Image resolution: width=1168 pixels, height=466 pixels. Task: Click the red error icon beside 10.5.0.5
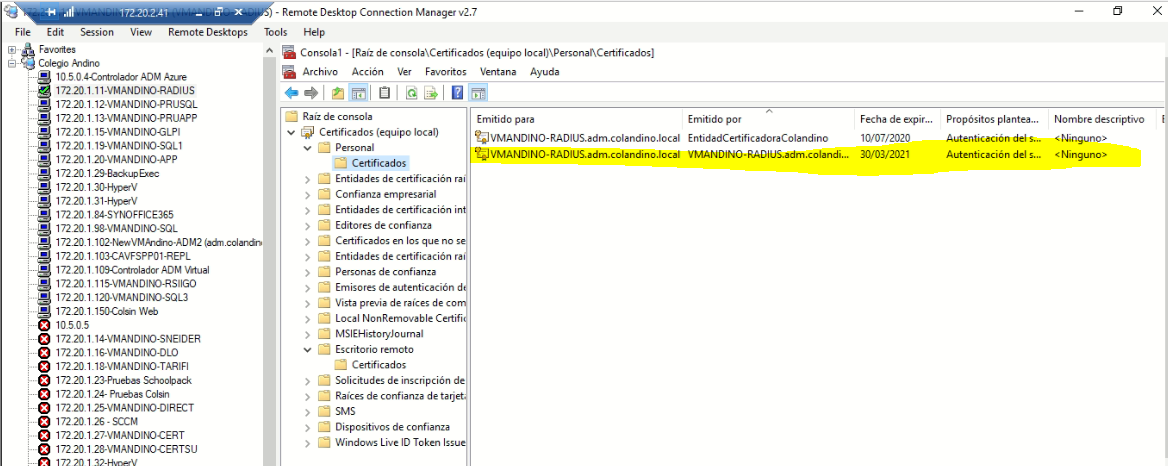44,325
